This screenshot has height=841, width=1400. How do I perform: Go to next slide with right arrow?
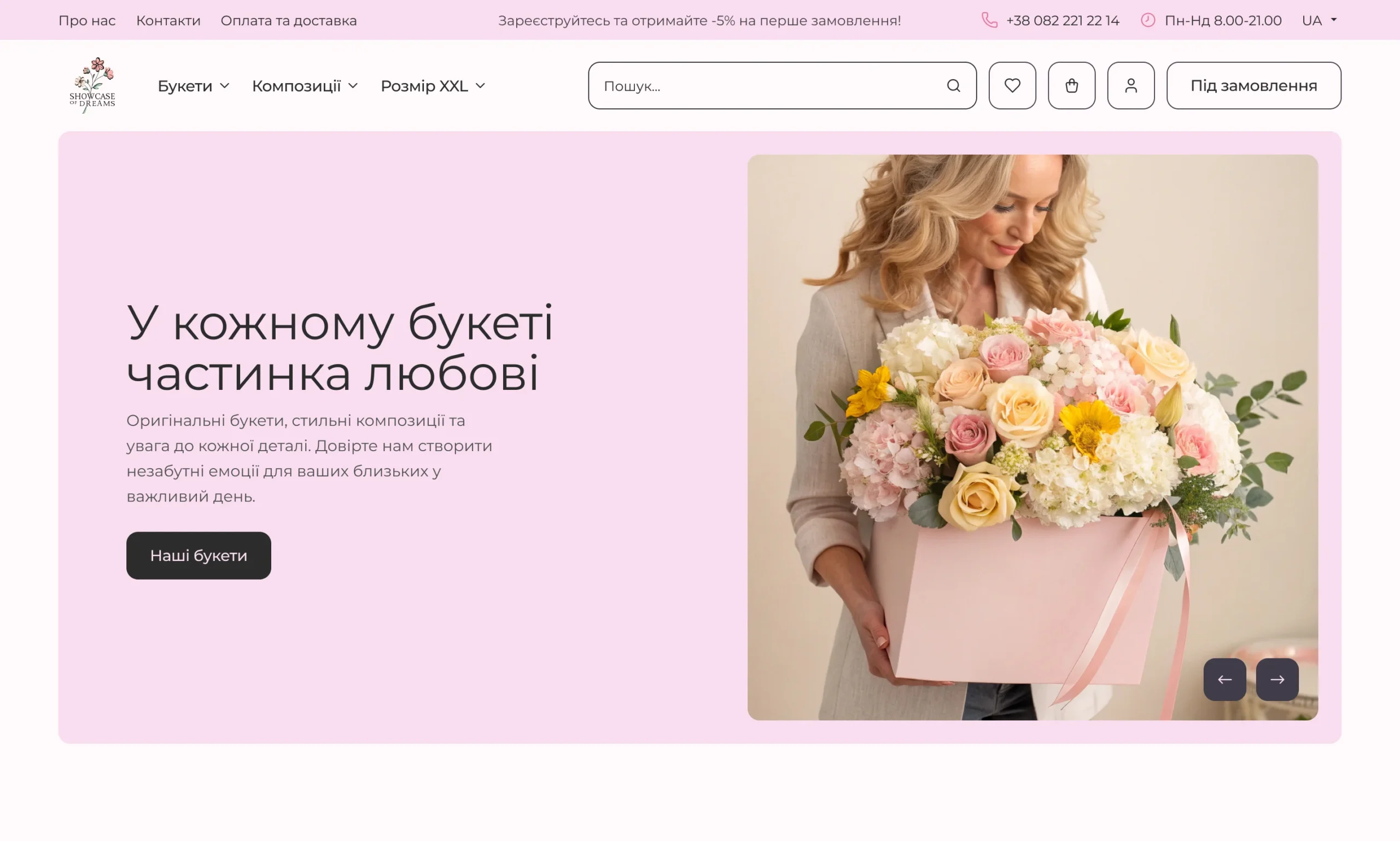(x=1278, y=680)
